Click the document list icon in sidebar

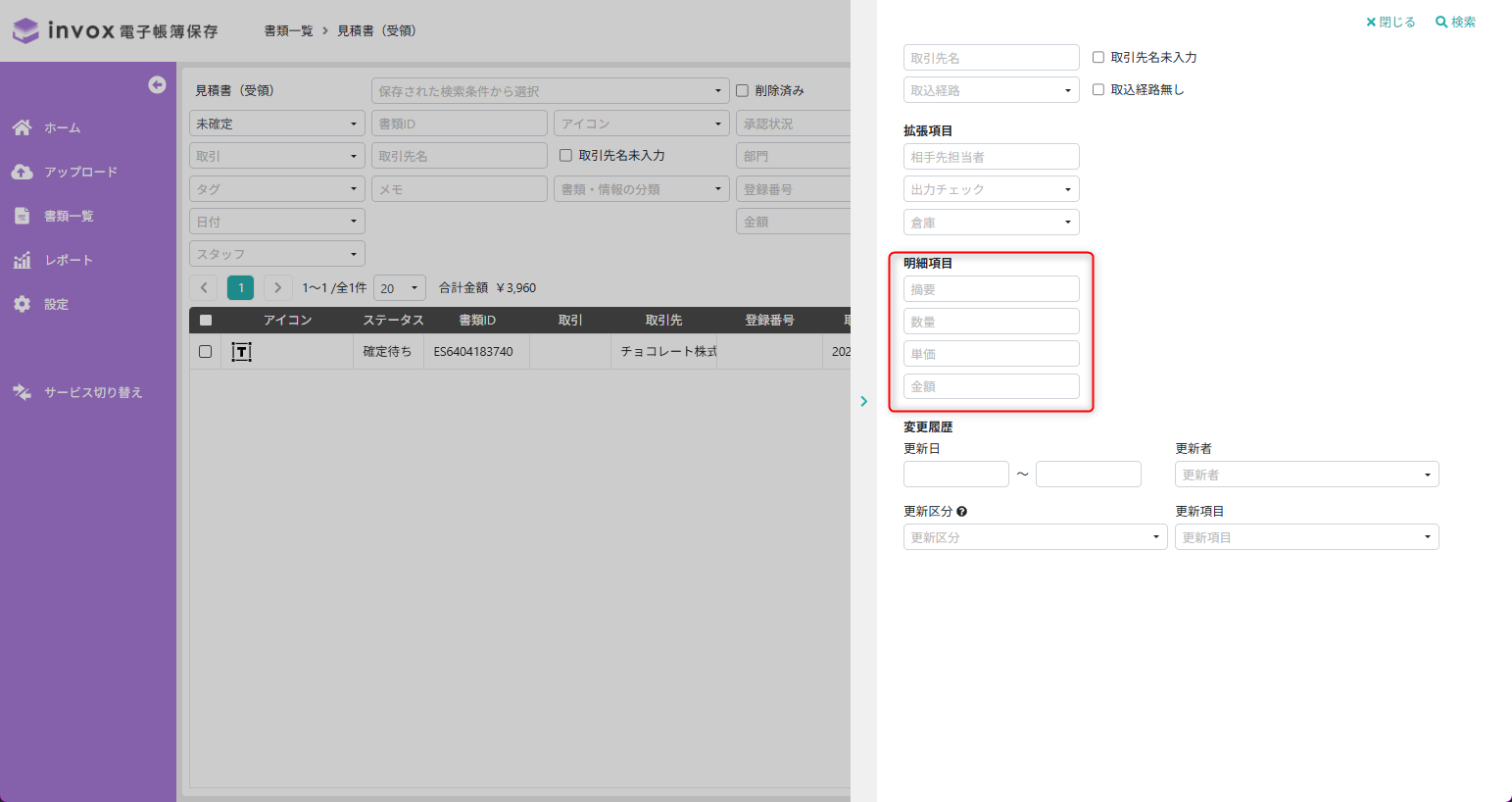click(x=22, y=216)
